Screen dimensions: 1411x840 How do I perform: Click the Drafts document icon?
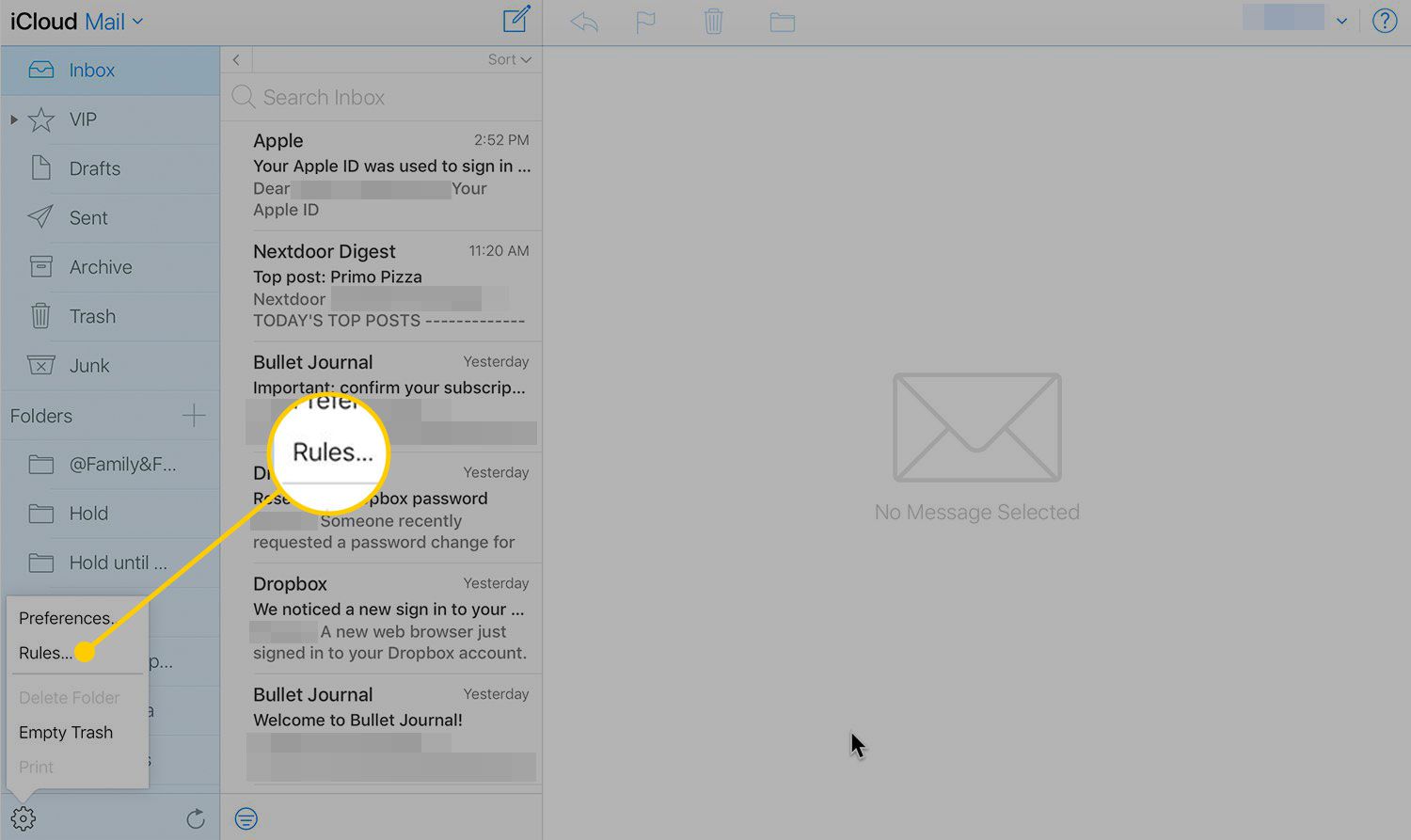coord(40,167)
